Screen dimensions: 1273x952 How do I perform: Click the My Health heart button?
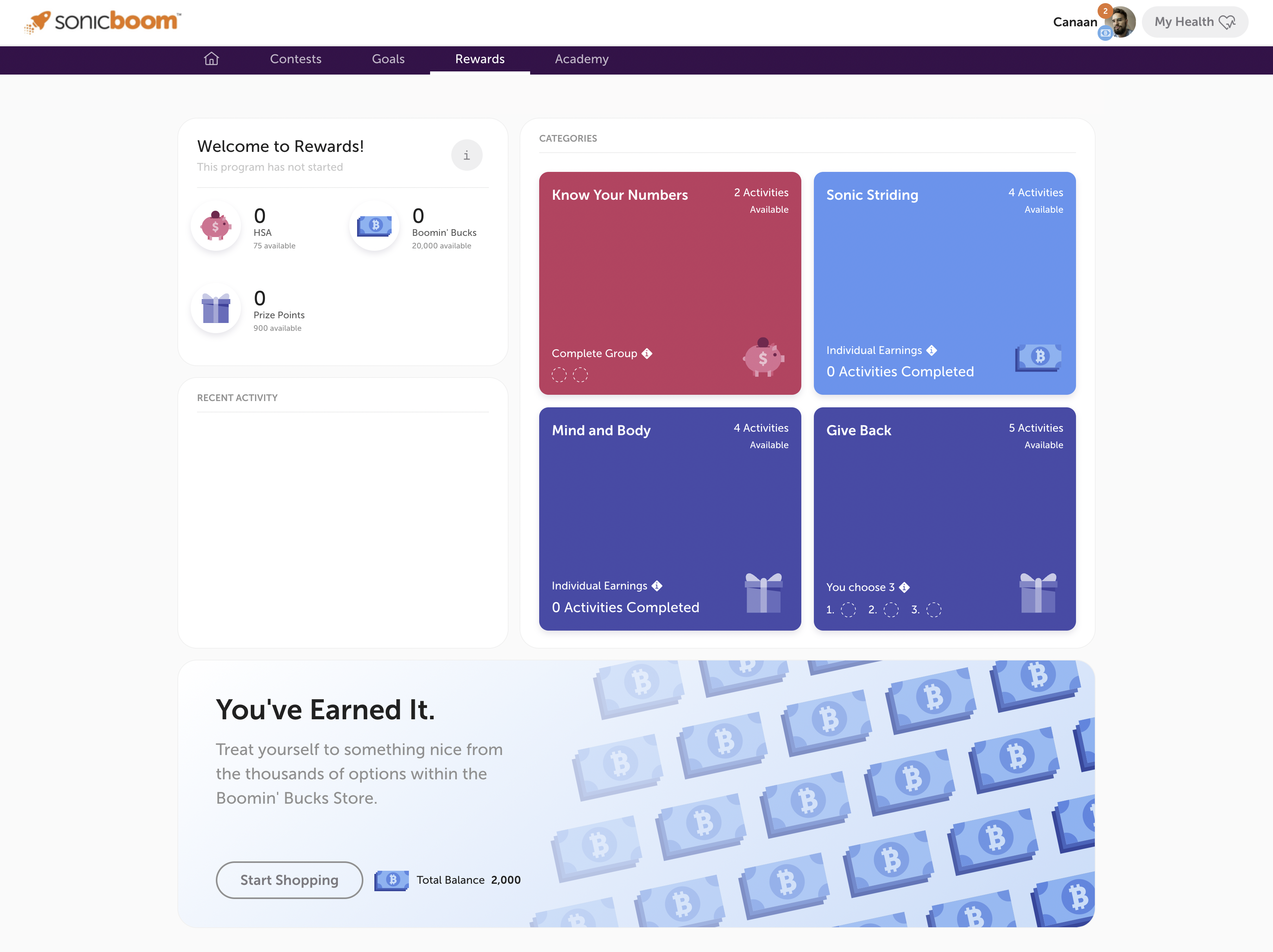tap(1196, 22)
